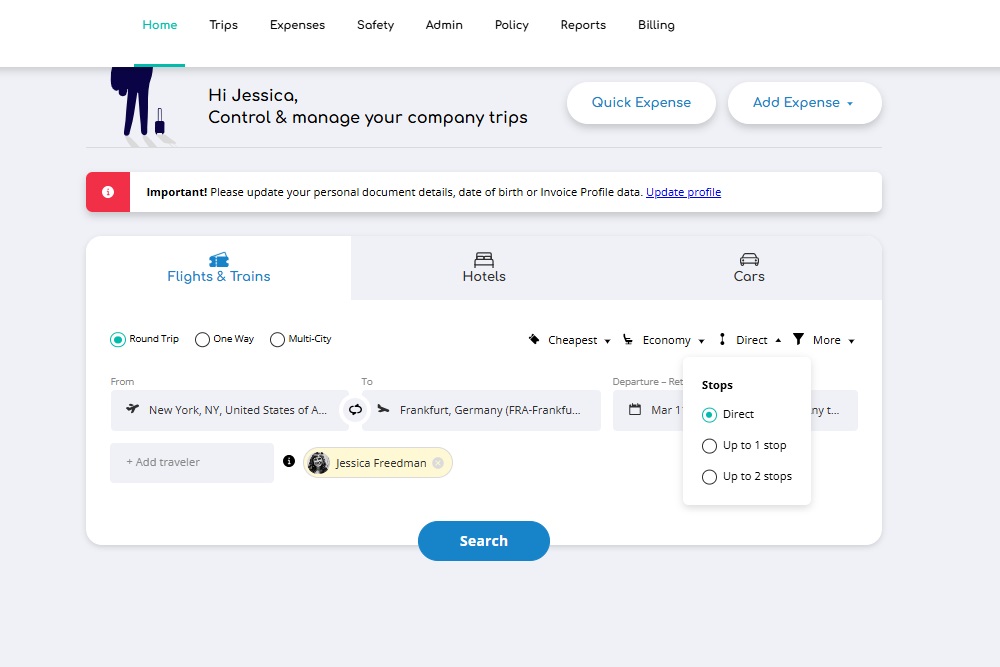Screen dimensions: 1000x667
Task: Select the Round Trip option
Action: (117, 339)
